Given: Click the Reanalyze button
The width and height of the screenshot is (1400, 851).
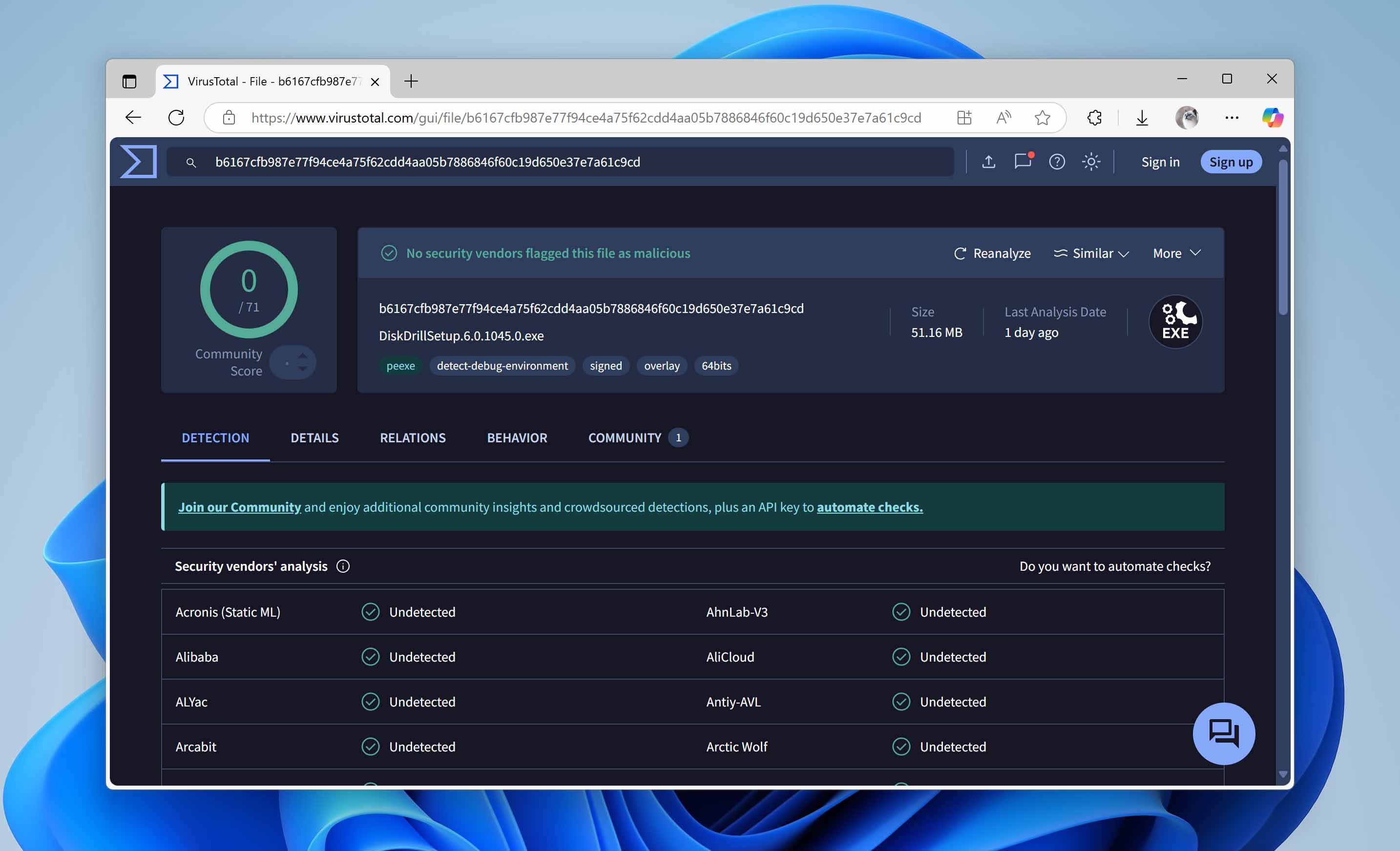Looking at the screenshot, I should tap(992, 253).
